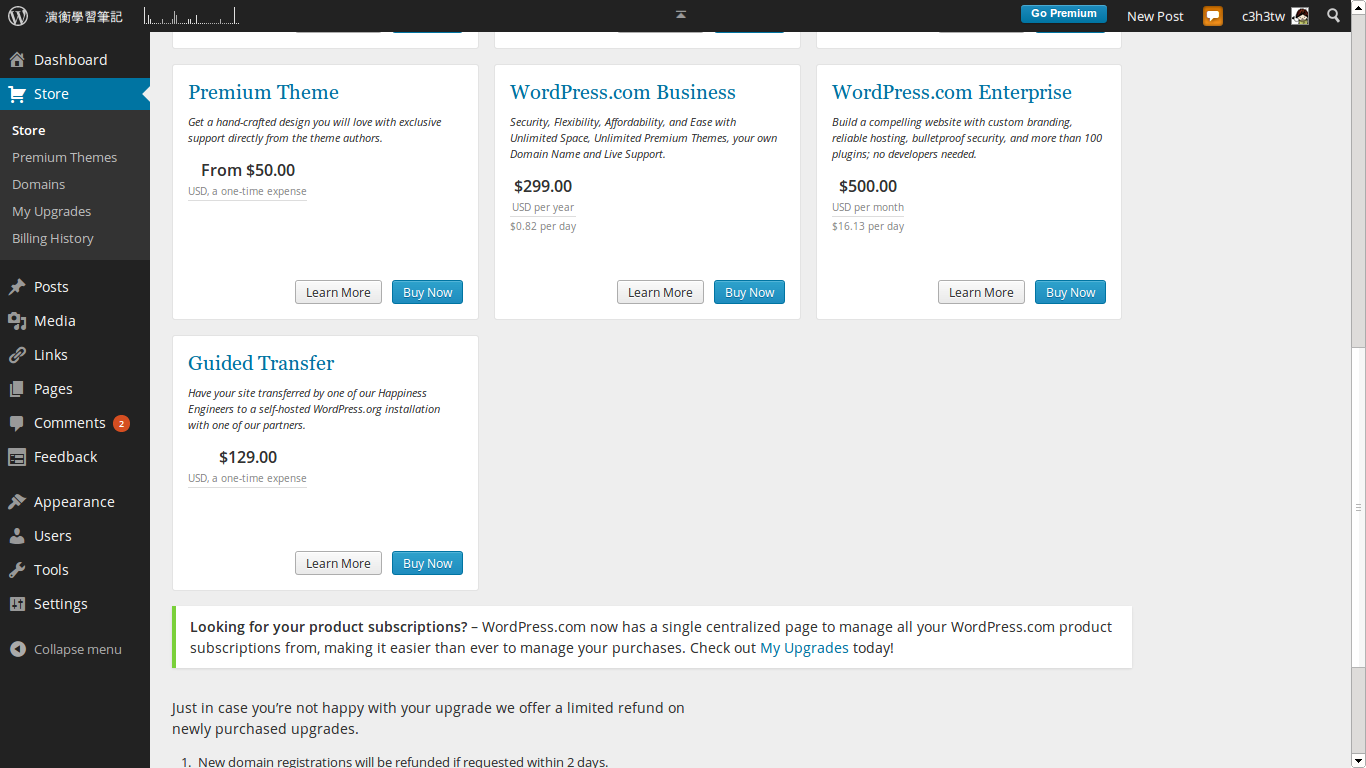
Task: Click the Appearance paintbrush icon
Action: click(x=17, y=502)
